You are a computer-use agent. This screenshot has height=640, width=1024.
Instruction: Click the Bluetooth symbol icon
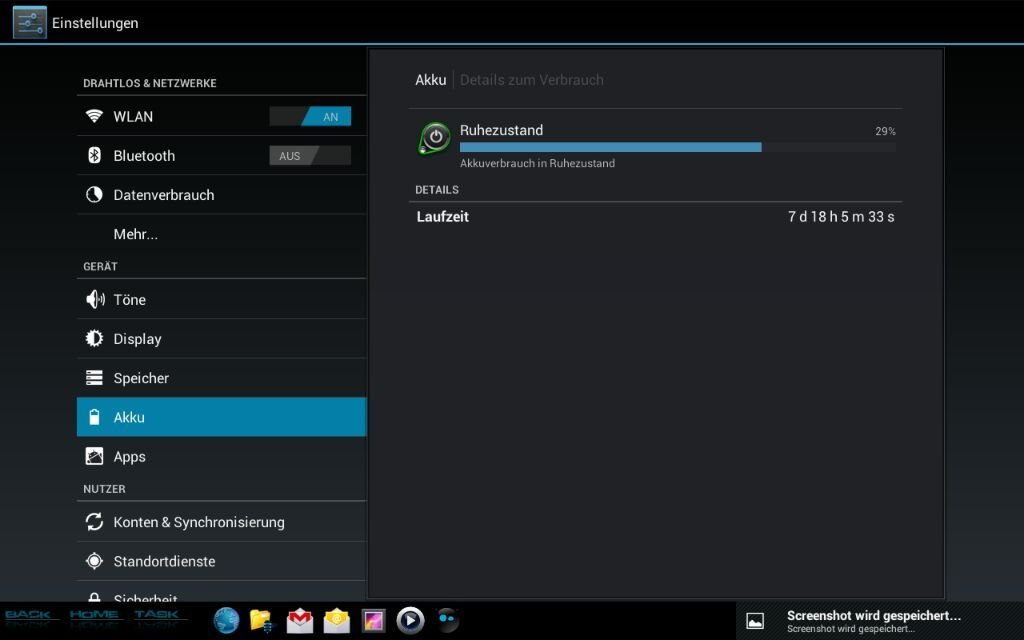[94, 155]
